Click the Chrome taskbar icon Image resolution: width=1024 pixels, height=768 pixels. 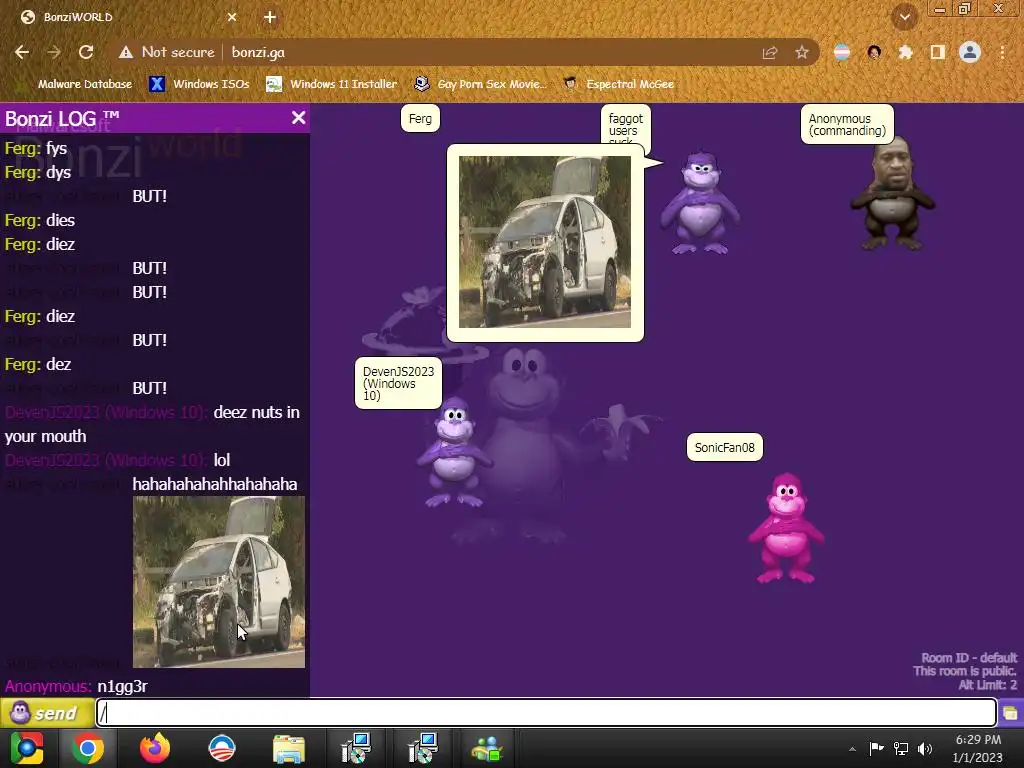88,748
